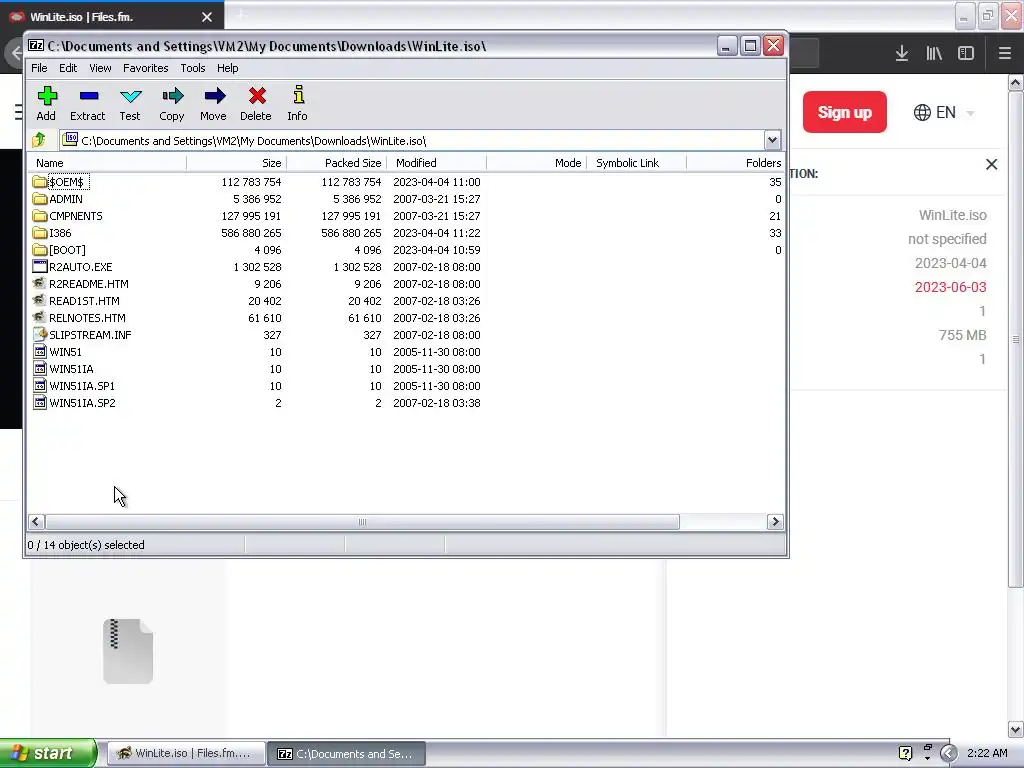The height and width of the screenshot is (768, 1024).
Task: Open the Info toolbar icon
Action: [298, 95]
